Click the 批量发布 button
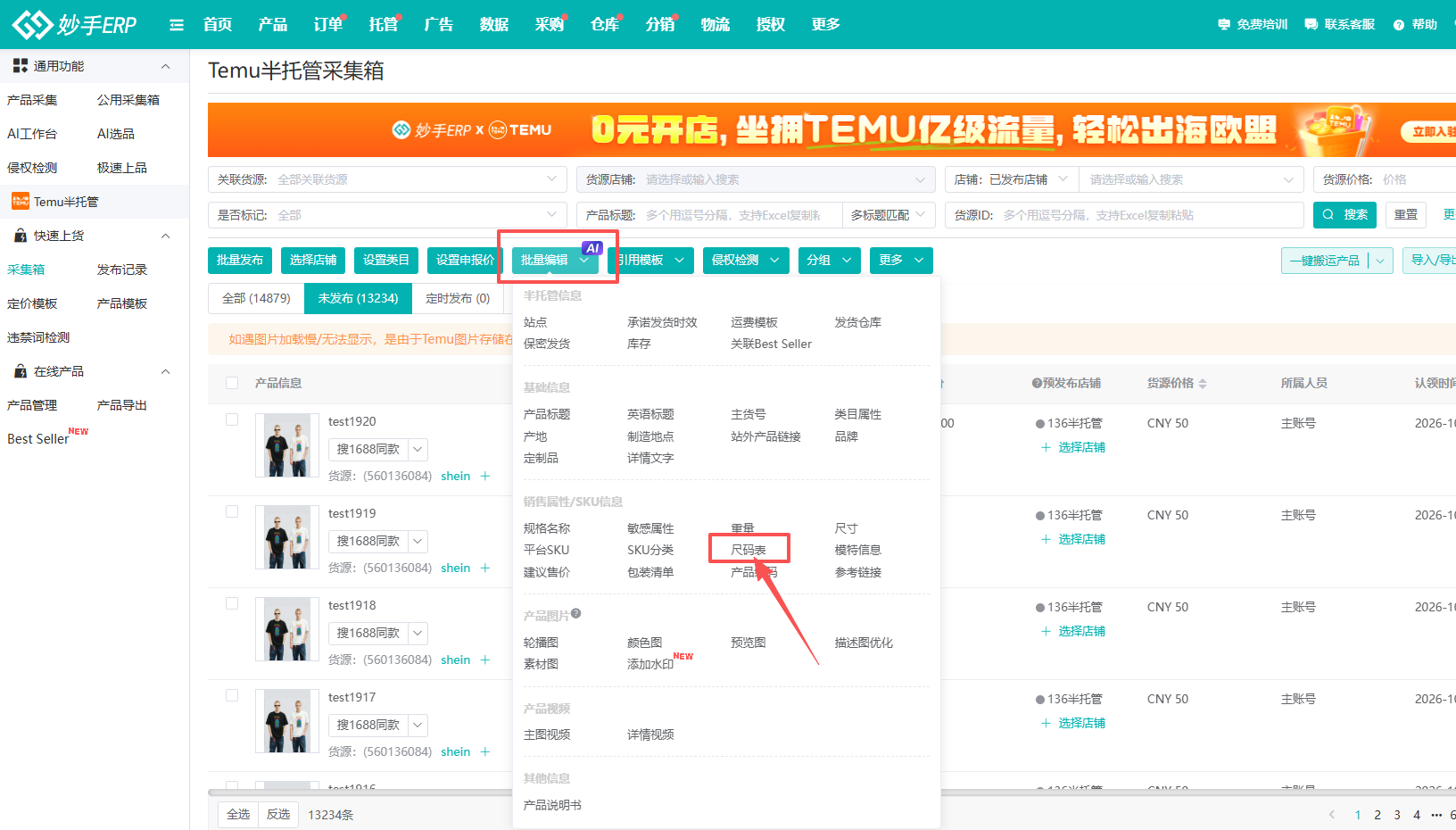Viewport: 1456px width, 830px height. (x=240, y=260)
